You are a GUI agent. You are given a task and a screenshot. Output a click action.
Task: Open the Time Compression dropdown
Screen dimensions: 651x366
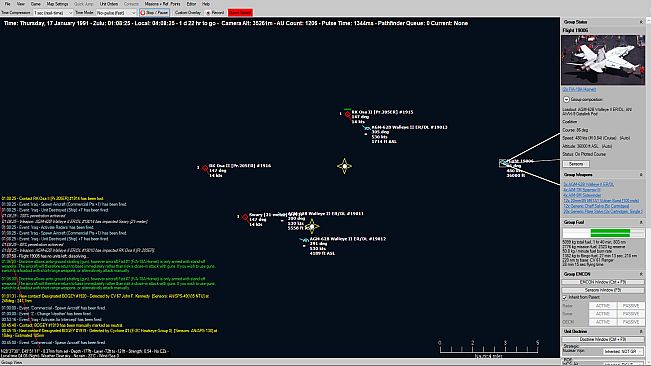53,13
